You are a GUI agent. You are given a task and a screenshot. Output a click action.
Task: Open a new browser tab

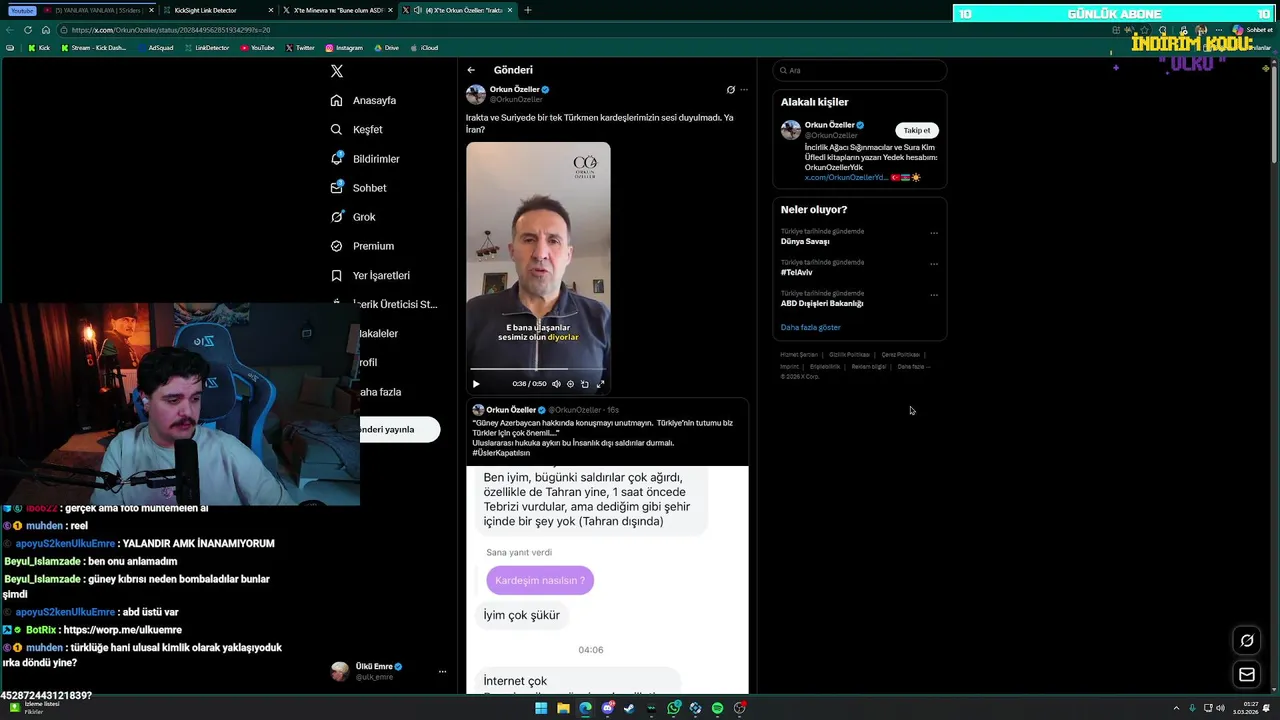(528, 10)
